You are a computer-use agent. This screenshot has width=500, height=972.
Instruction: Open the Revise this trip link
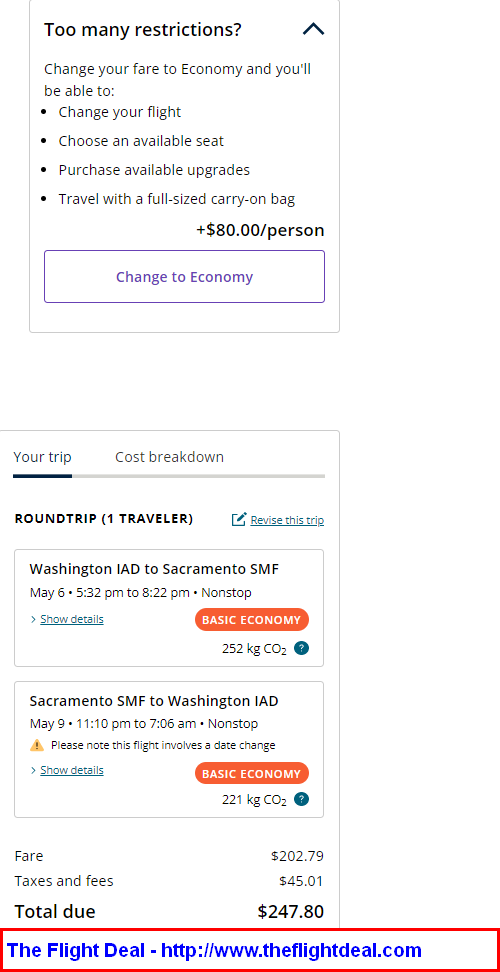pyautogui.click(x=287, y=520)
